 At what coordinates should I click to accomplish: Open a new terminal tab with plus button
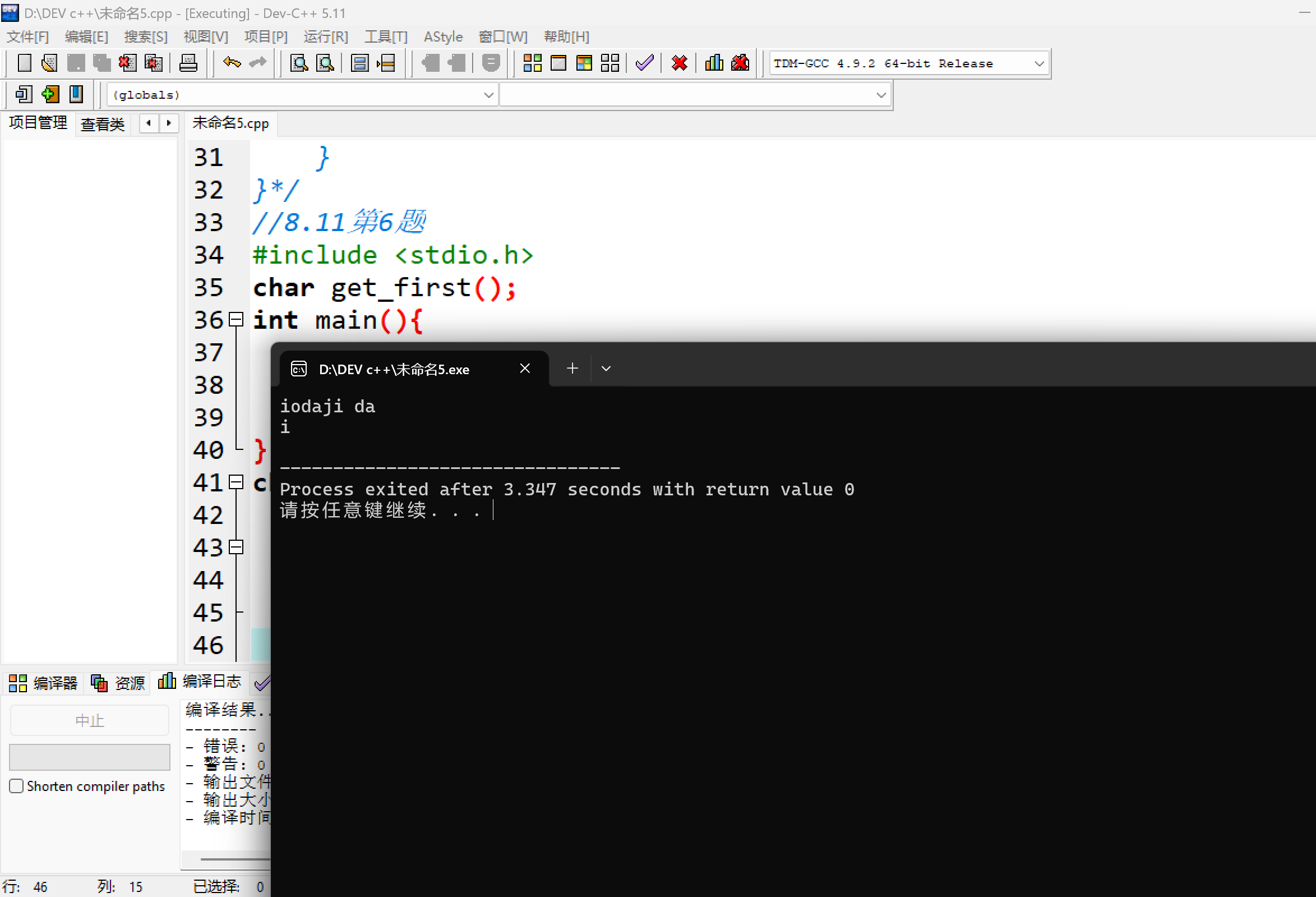[572, 369]
